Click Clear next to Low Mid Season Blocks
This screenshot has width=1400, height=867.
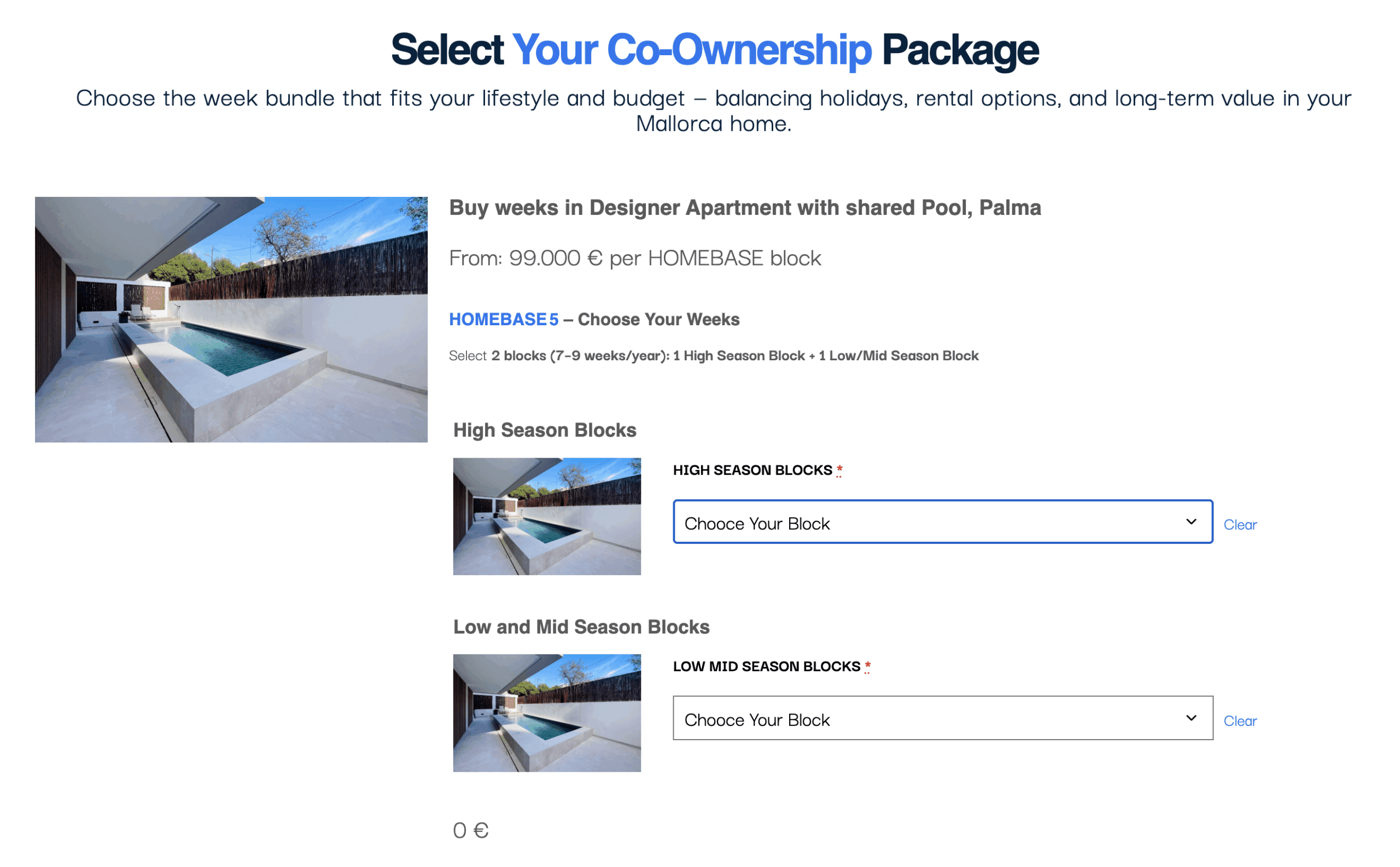pos(1240,721)
